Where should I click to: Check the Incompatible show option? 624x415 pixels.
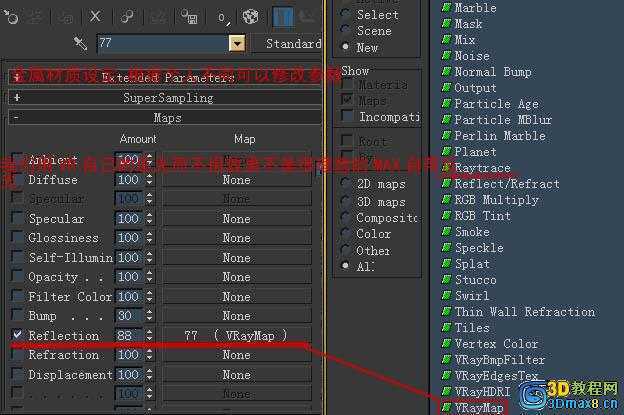[x=347, y=116]
